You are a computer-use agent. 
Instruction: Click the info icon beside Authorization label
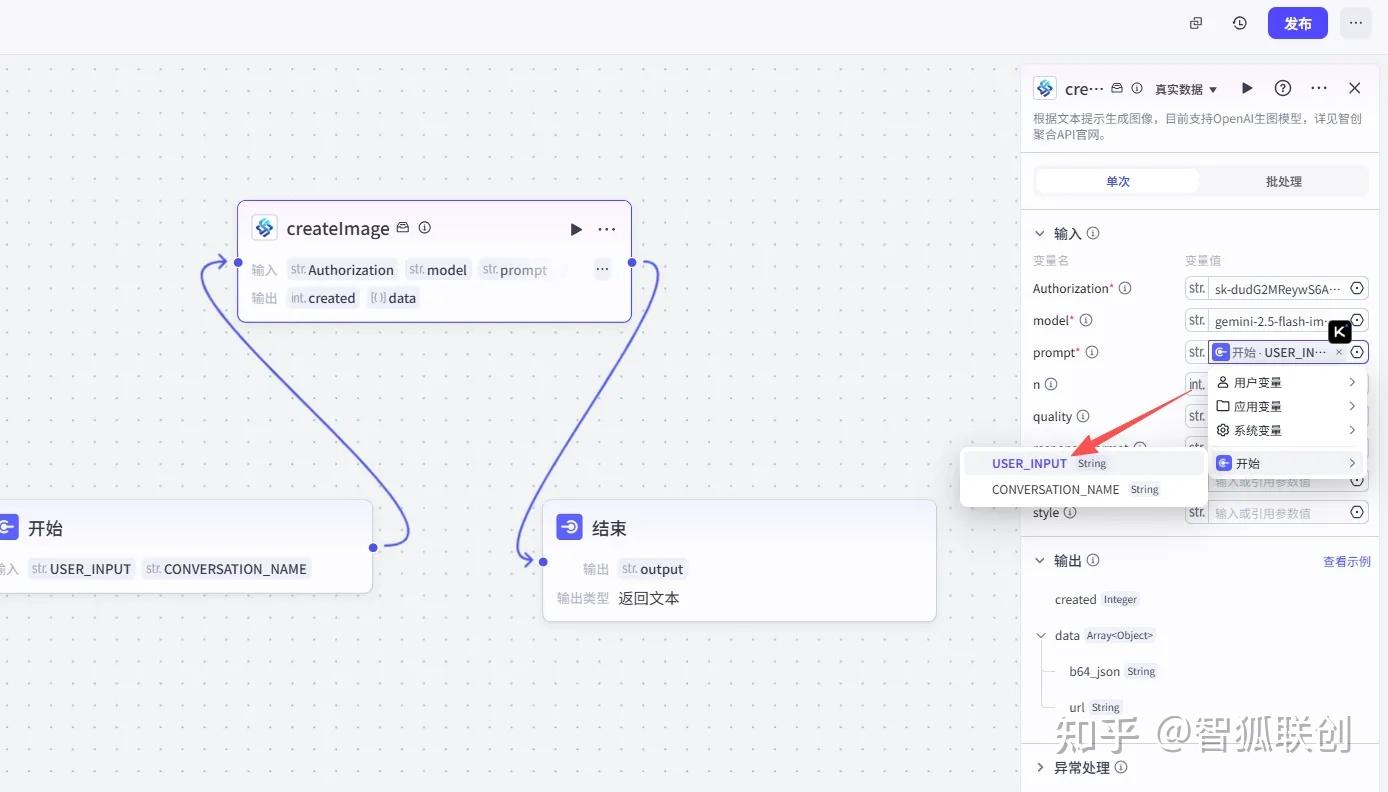pos(1125,288)
